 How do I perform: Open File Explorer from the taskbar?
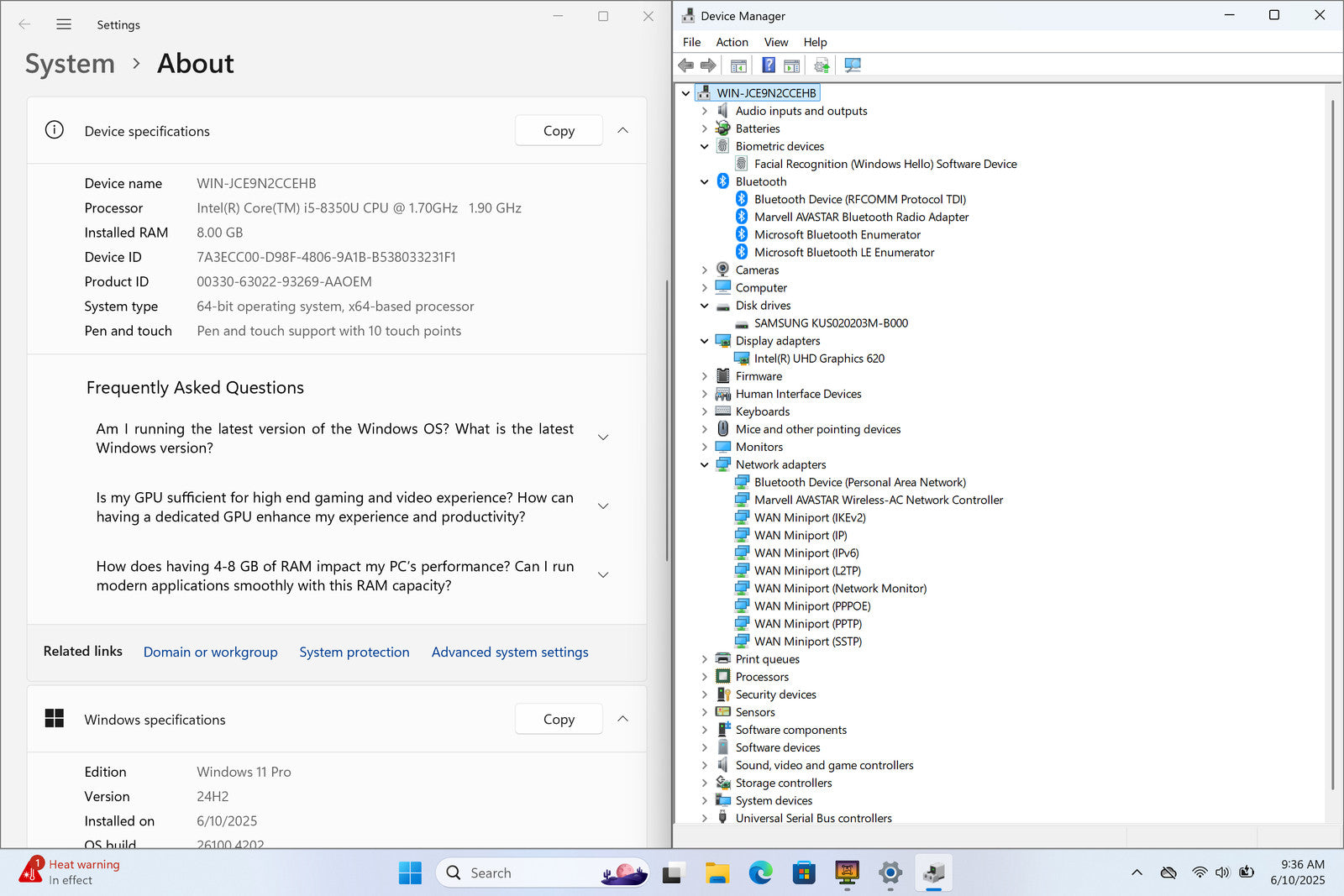pyautogui.click(x=717, y=873)
